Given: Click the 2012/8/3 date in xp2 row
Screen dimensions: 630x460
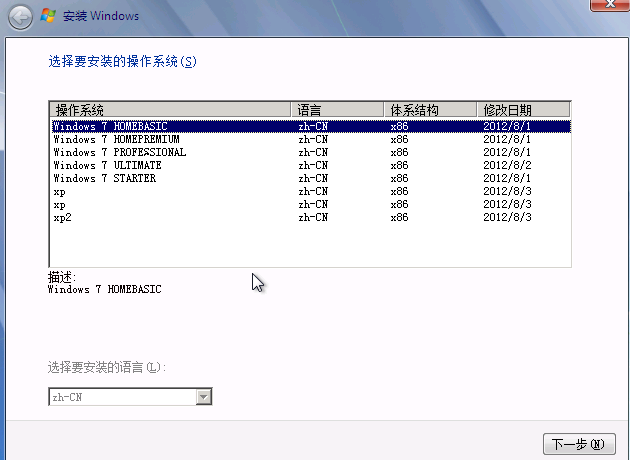Looking at the screenshot, I should click(x=507, y=217).
